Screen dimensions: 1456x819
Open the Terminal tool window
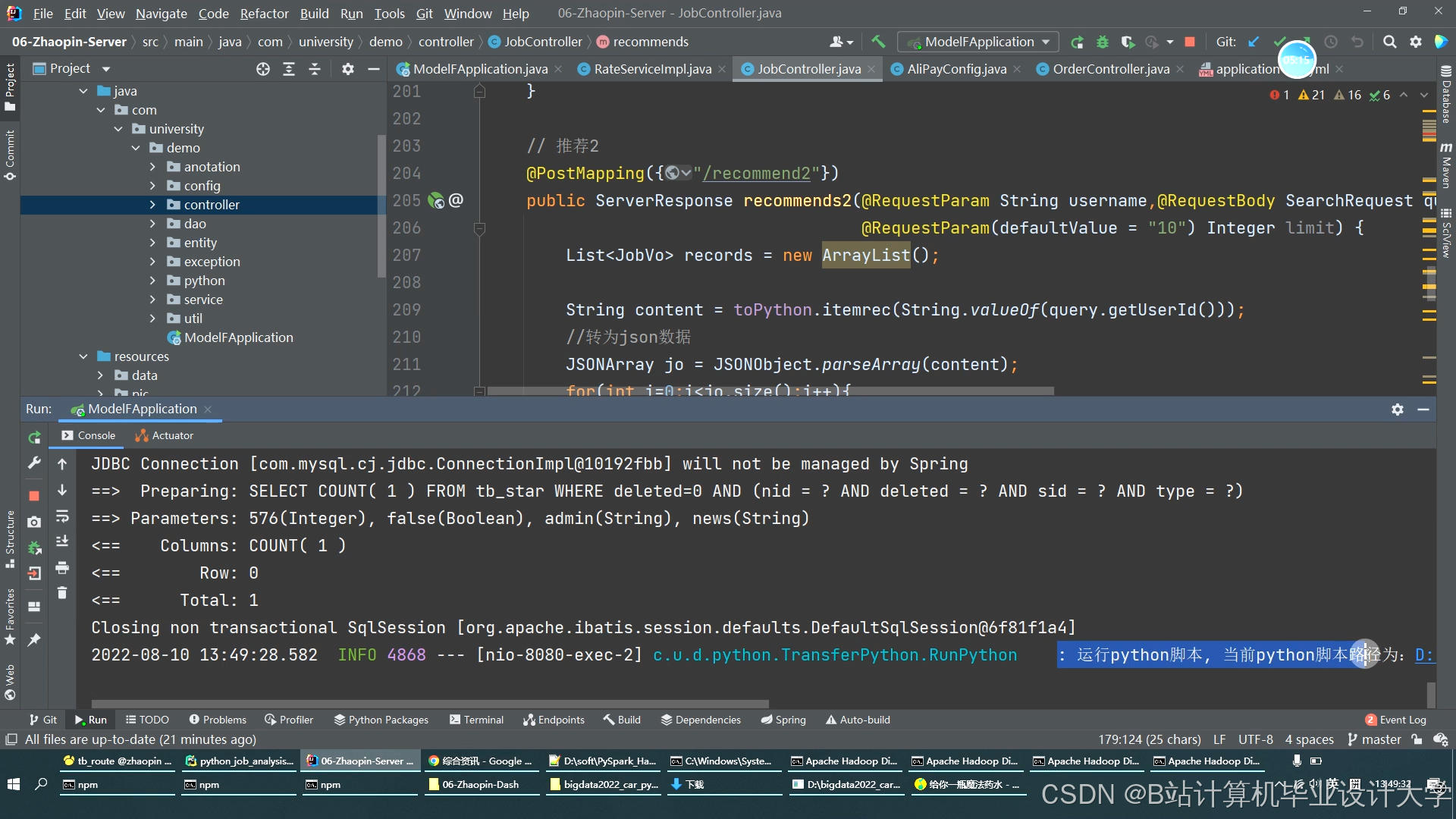[x=476, y=720]
